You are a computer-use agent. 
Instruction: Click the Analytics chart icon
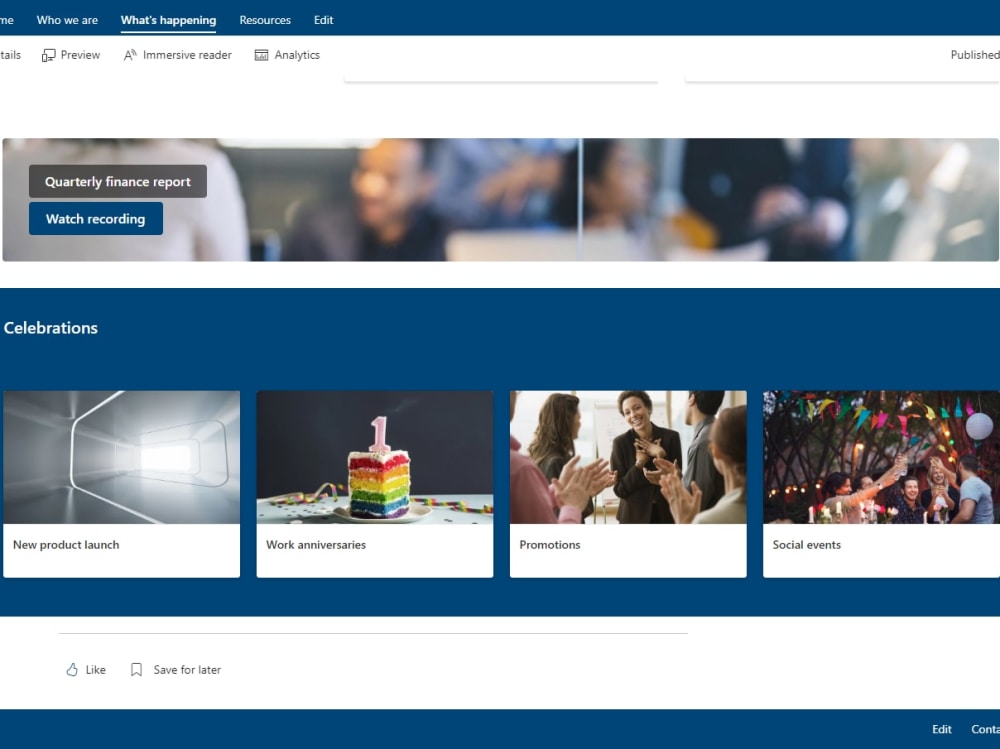261,55
